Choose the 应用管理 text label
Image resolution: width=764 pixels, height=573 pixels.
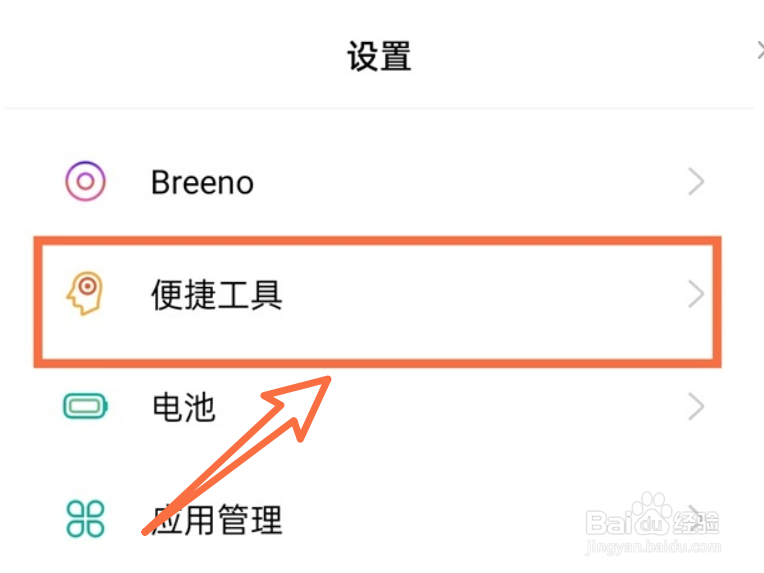pos(217,520)
